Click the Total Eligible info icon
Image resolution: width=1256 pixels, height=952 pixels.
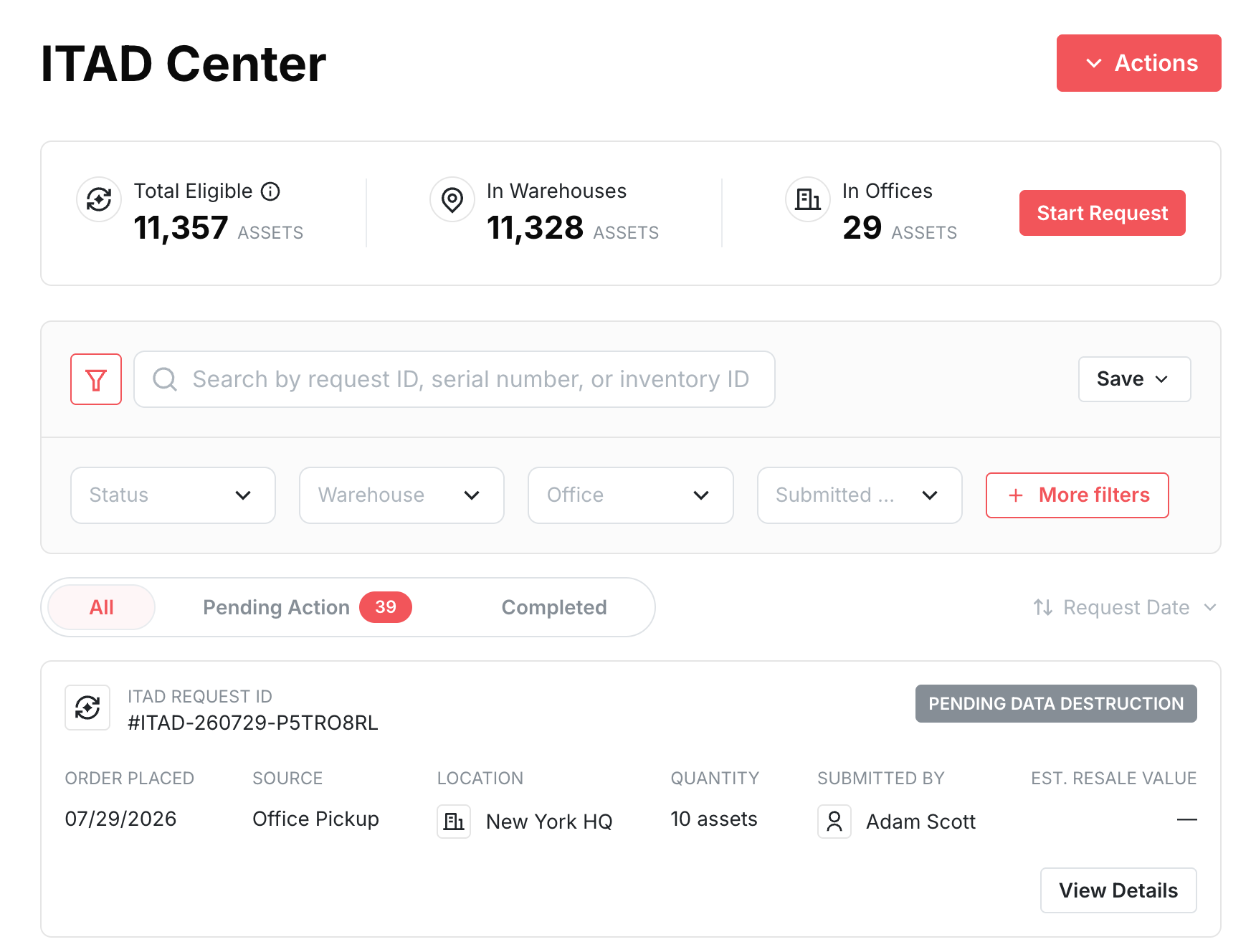tap(270, 191)
